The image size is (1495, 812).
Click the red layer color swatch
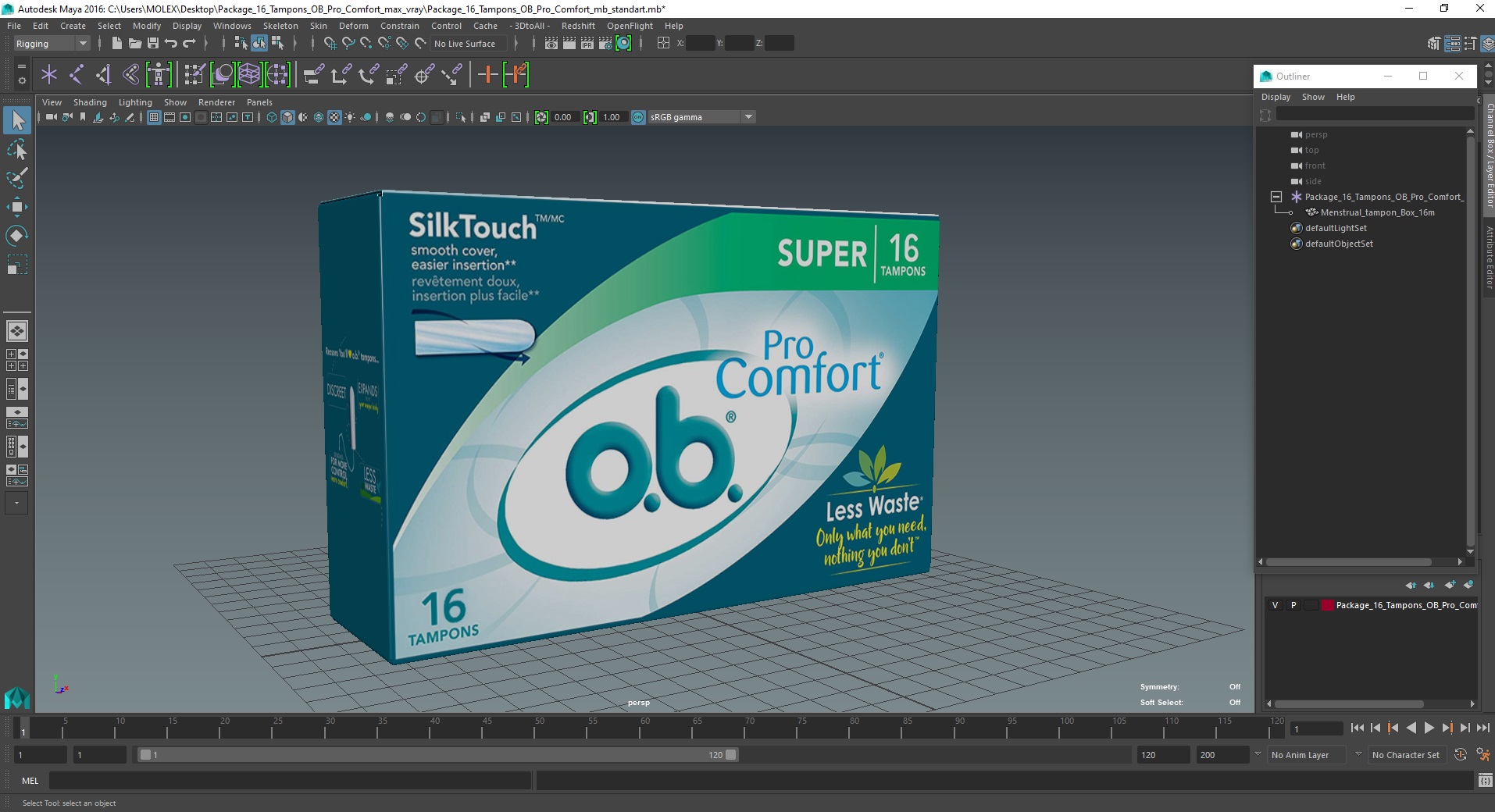(x=1327, y=605)
